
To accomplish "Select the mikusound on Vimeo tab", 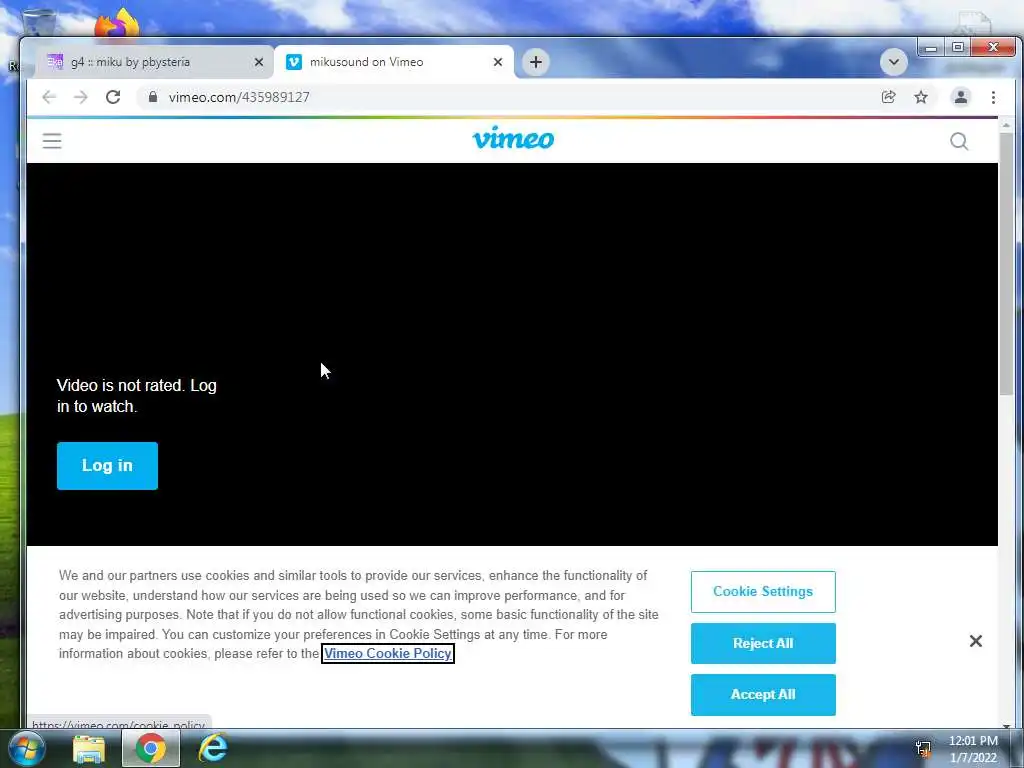I will (x=394, y=62).
